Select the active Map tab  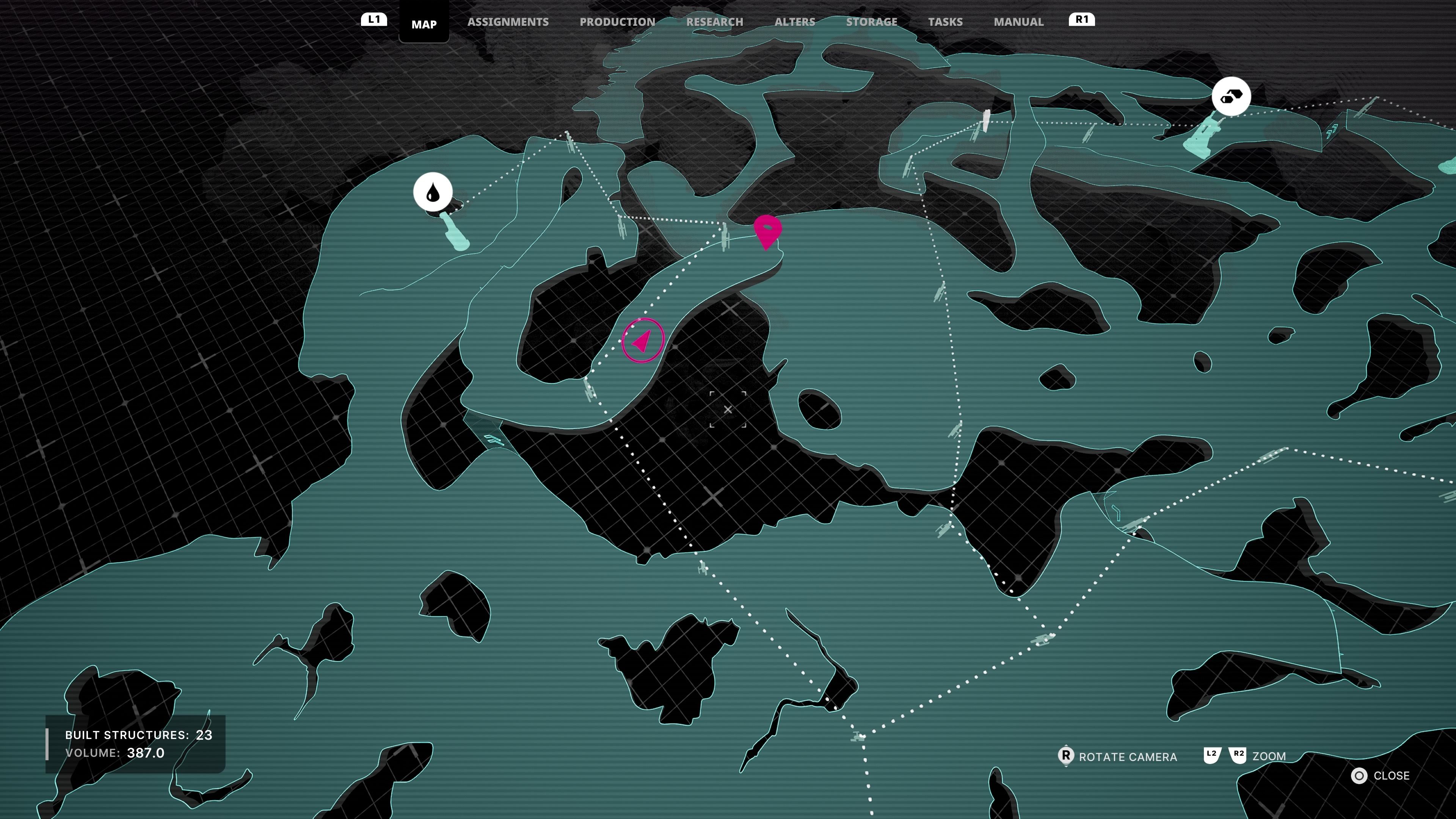tap(424, 23)
